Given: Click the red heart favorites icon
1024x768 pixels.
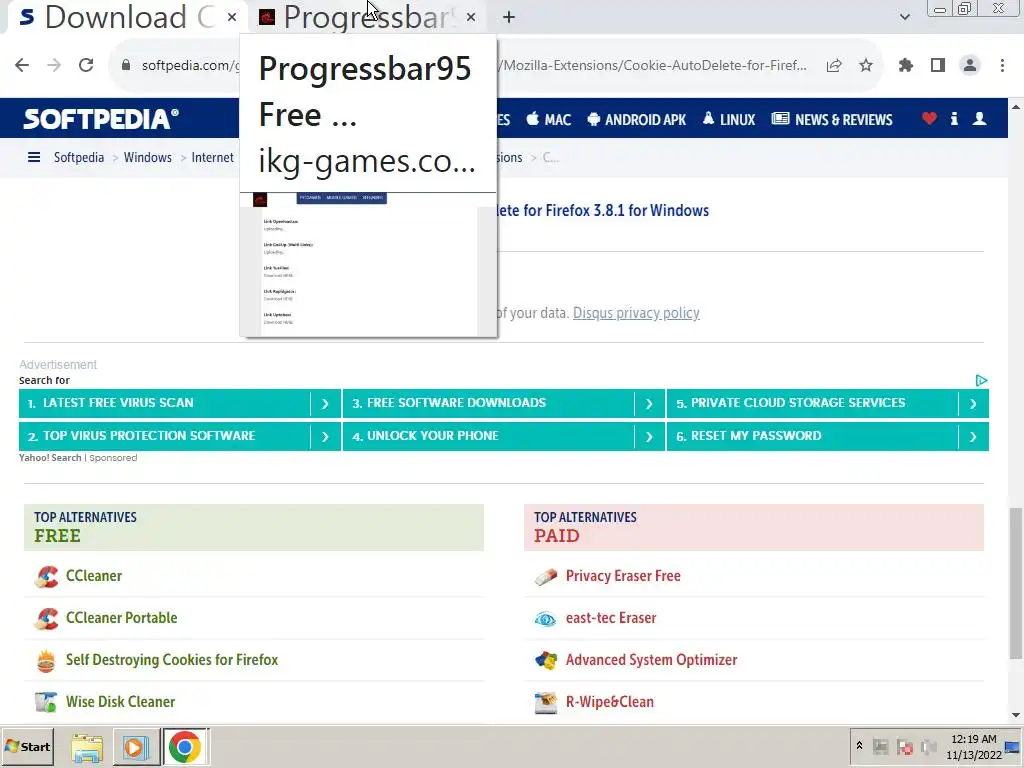Looking at the screenshot, I should [x=929, y=118].
